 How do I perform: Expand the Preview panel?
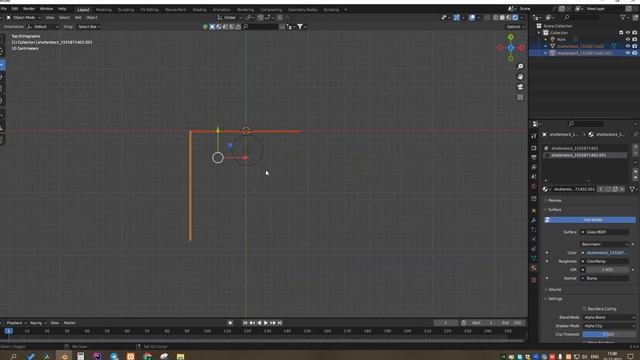point(554,200)
